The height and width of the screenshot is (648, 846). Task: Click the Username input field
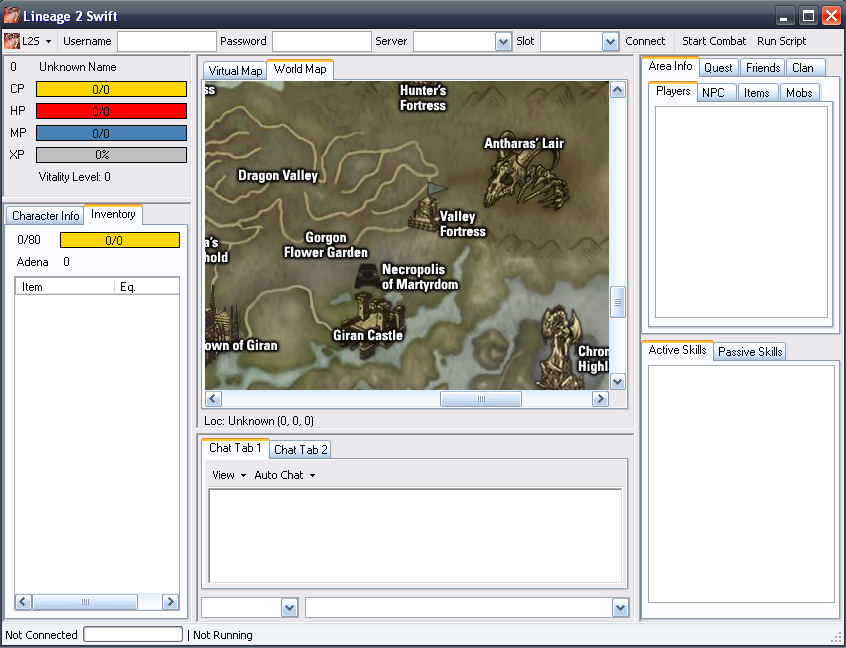[167, 42]
